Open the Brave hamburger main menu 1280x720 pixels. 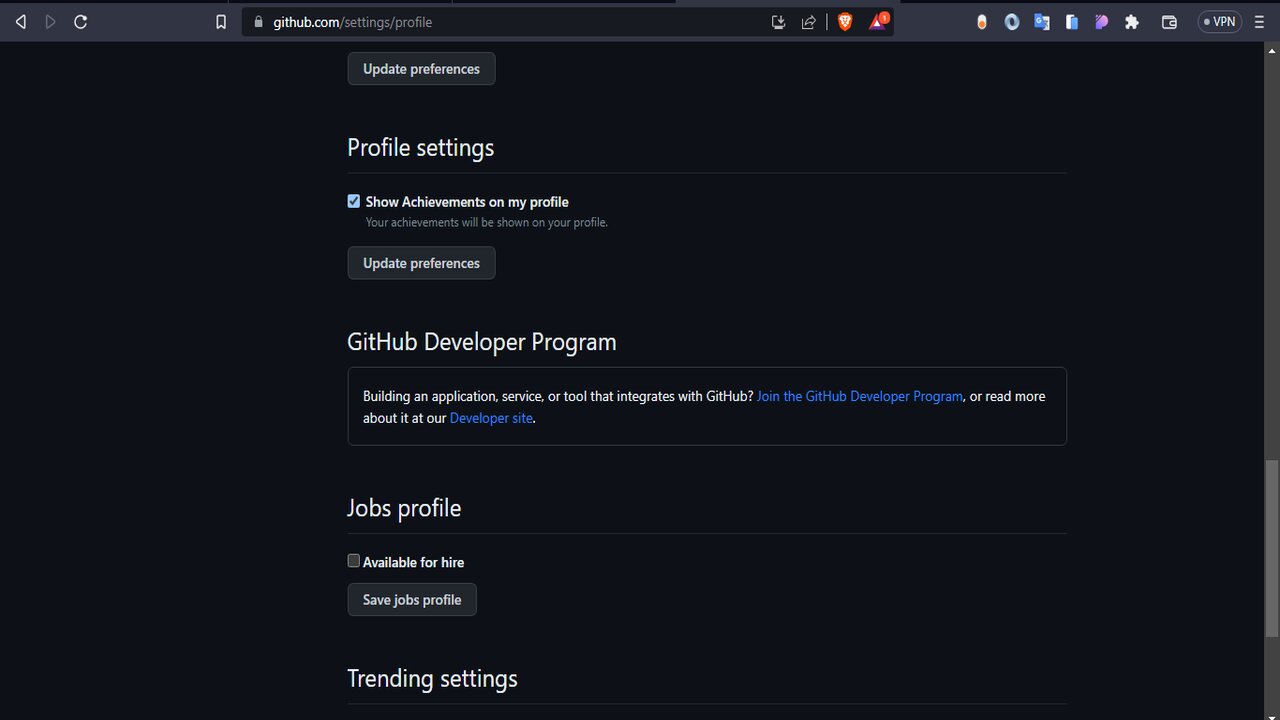pos(1259,22)
